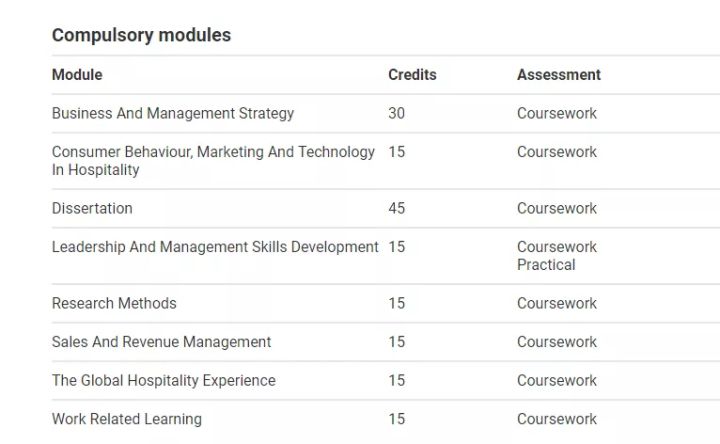The height and width of the screenshot is (444, 720).
Task: Click Coursework assessment for Business And Management Strategy
Action: click(x=556, y=114)
